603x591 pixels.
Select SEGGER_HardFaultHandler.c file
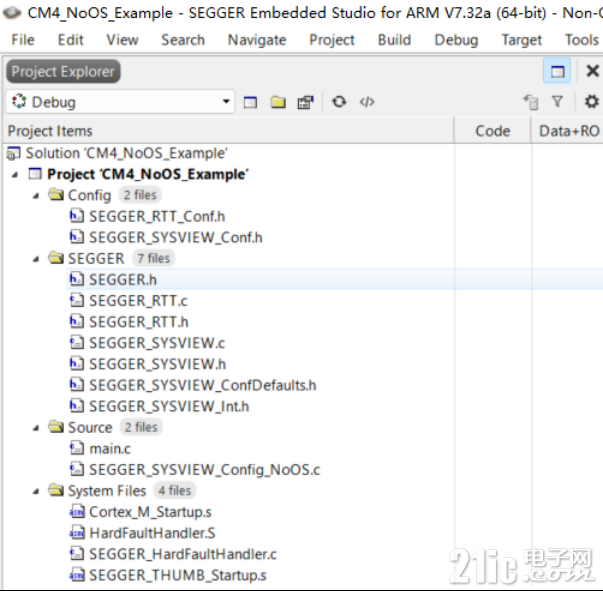[x=183, y=554]
